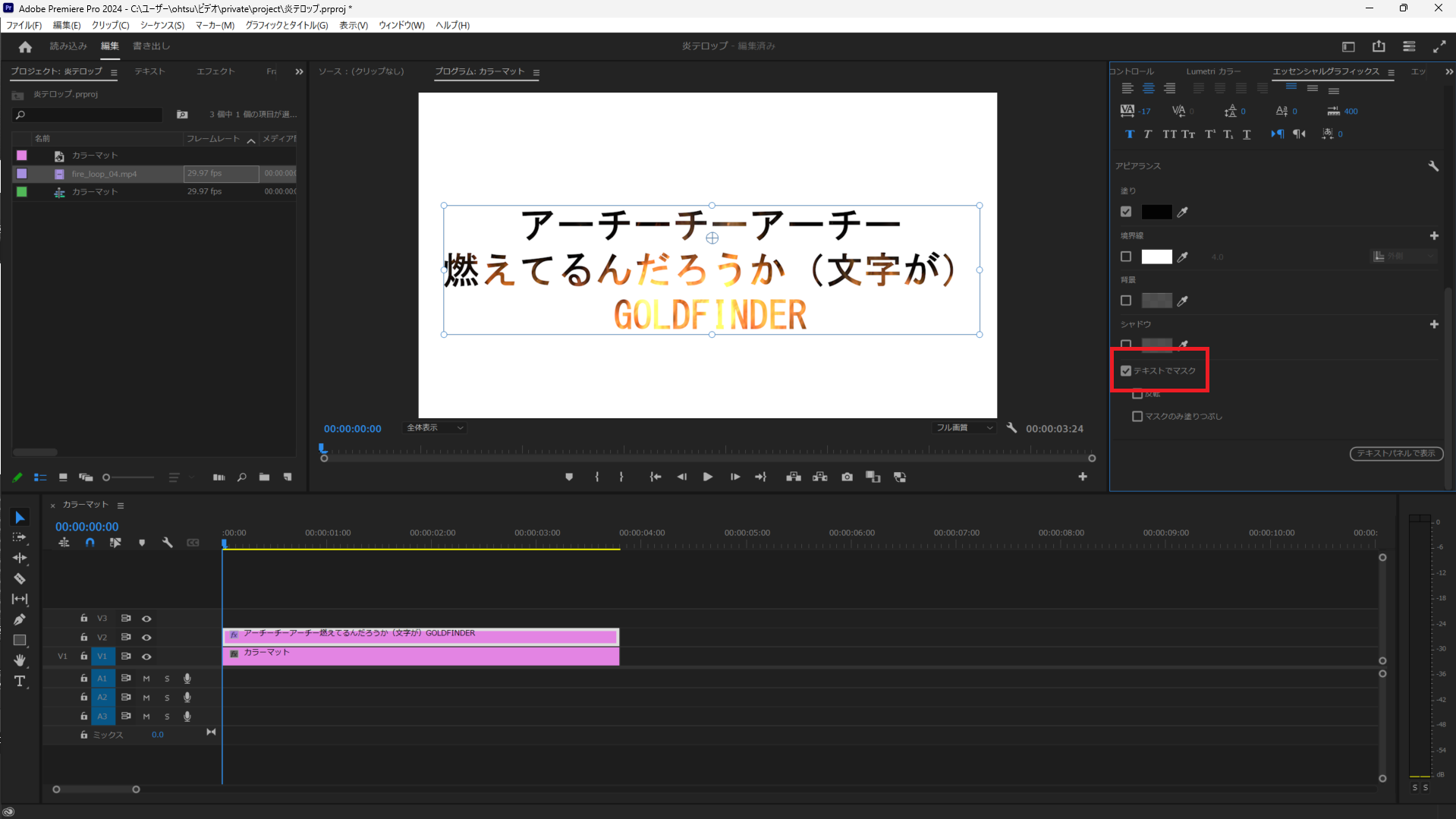Switch to the 読み込み workspace
The image size is (1456, 819).
tap(68, 46)
